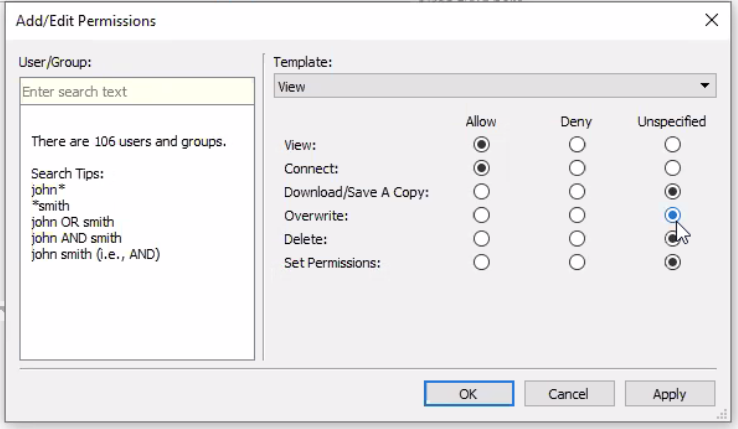Apply the permission changes
738x429 pixels.
pos(670,393)
